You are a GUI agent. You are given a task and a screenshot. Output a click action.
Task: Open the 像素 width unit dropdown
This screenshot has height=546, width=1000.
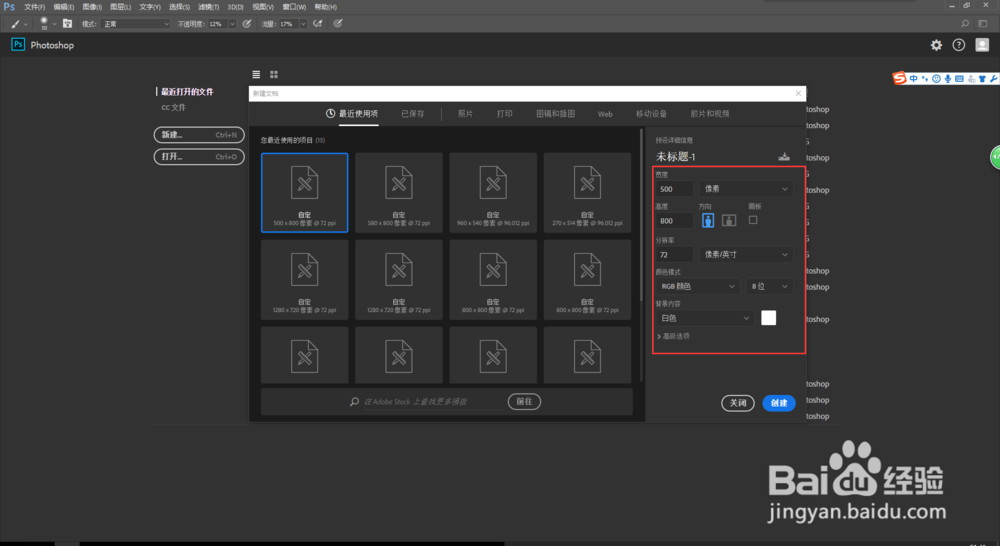click(x=746, y=189)
